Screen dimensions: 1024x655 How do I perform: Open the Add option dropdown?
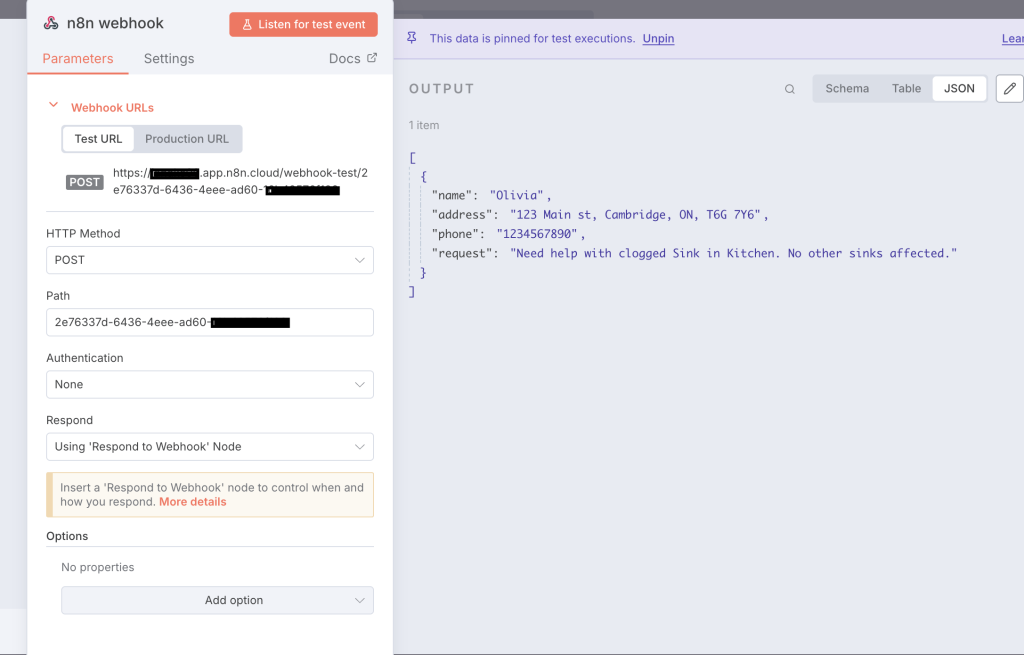click(217, 600)
